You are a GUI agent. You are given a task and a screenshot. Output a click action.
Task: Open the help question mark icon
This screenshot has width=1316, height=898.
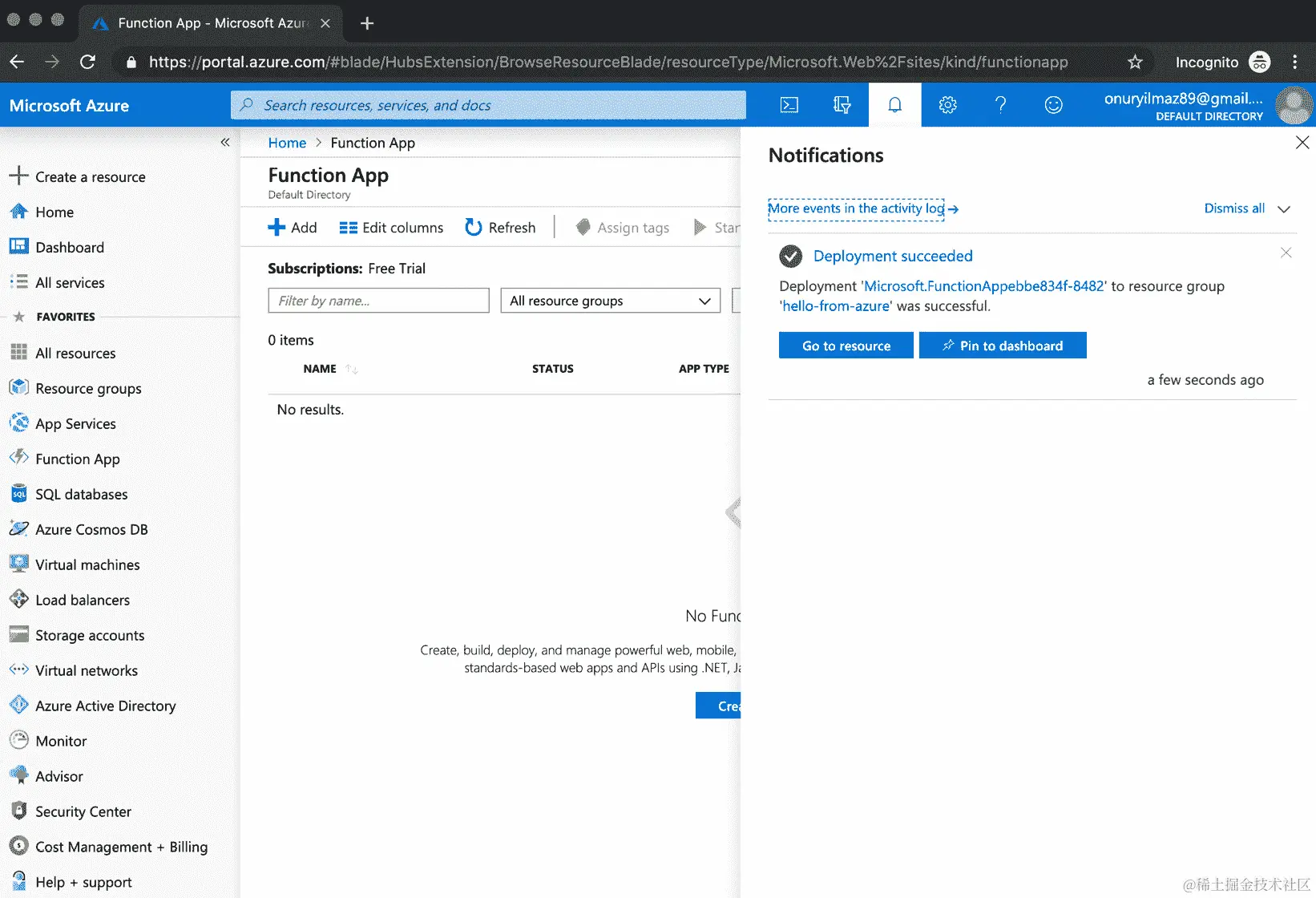pyautogui.click(x=1000, y=105)
